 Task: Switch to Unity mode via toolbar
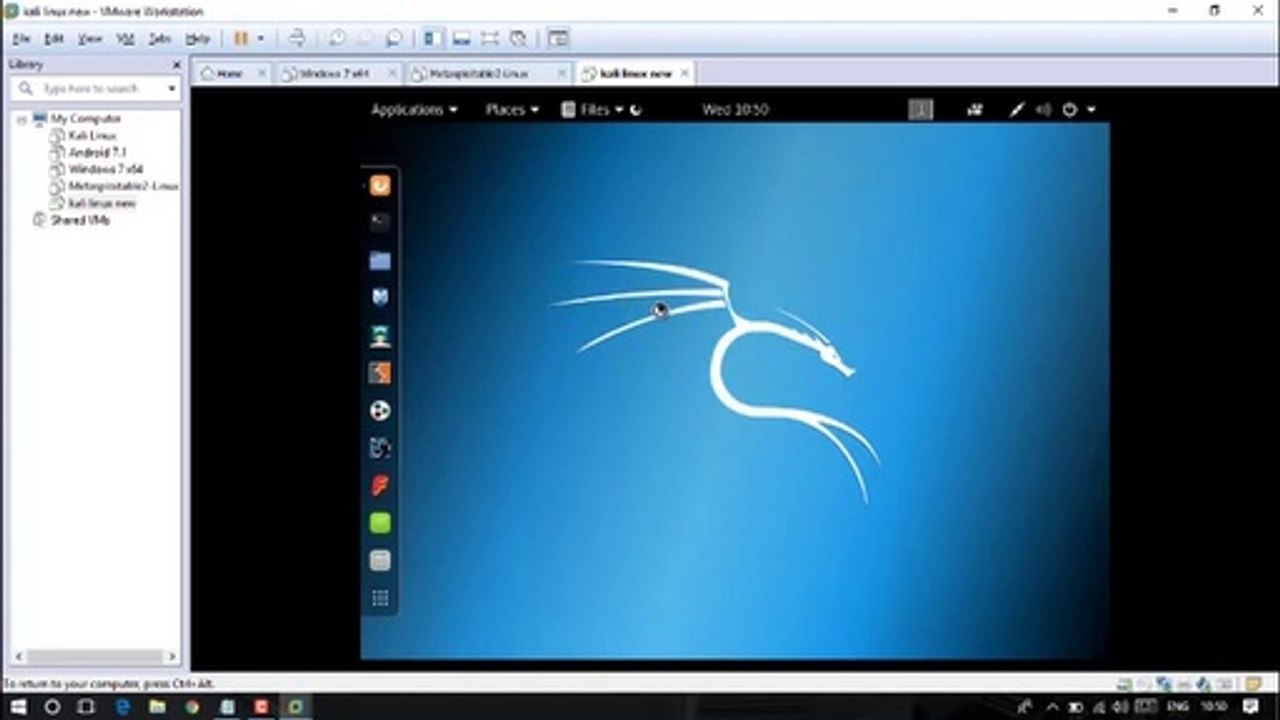[518, 38]
